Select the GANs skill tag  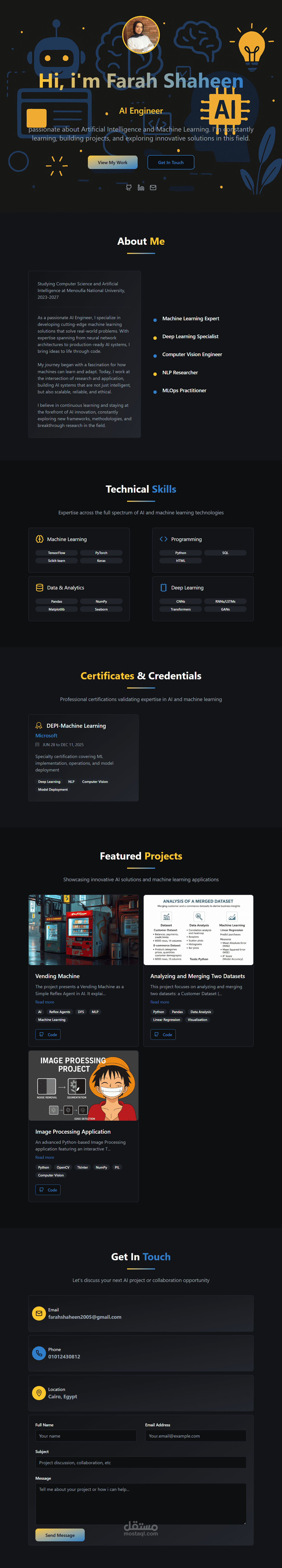point(225,609)
